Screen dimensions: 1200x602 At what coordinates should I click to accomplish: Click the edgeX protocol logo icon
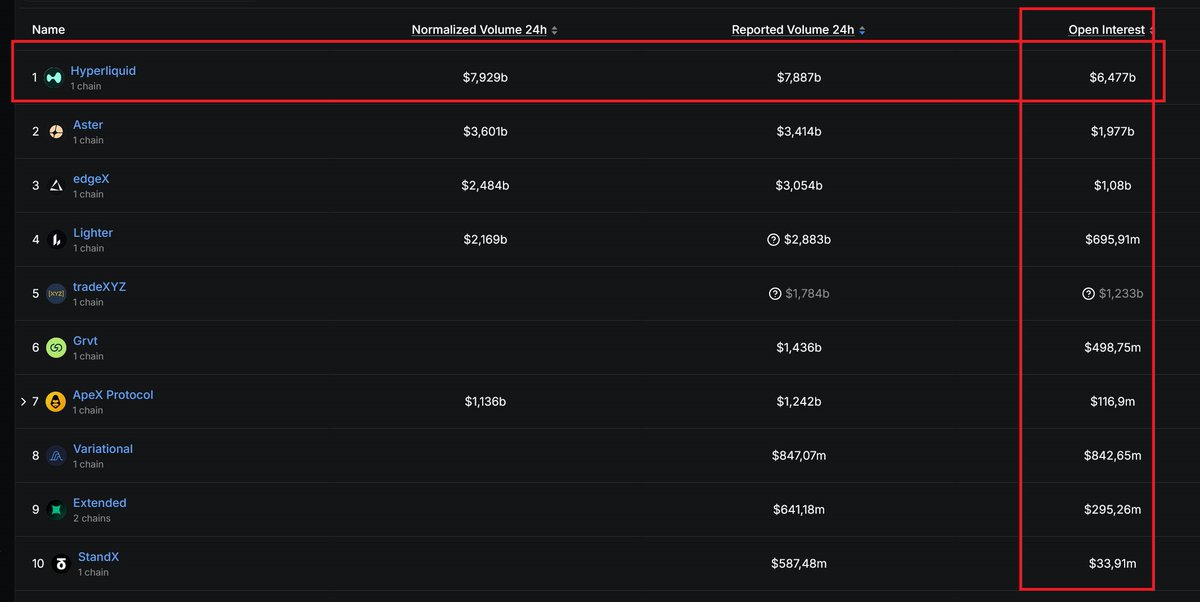[56, 185]
